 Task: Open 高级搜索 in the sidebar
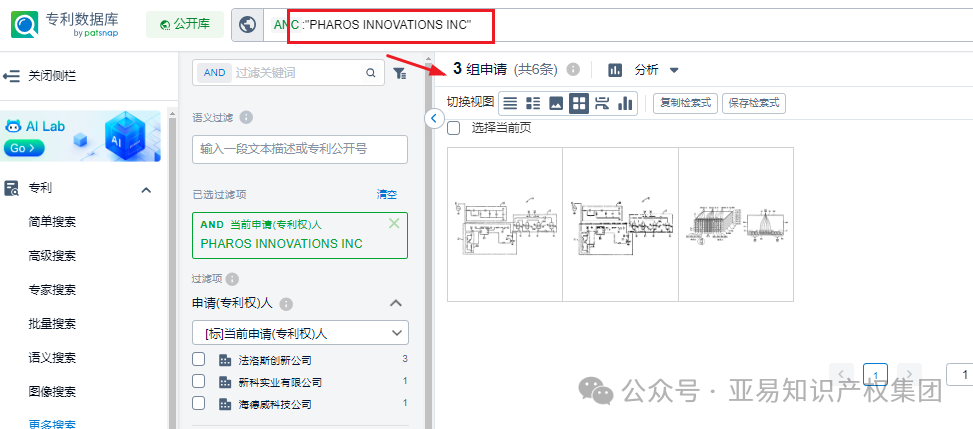pyautogui.click(x=53, y=256)
